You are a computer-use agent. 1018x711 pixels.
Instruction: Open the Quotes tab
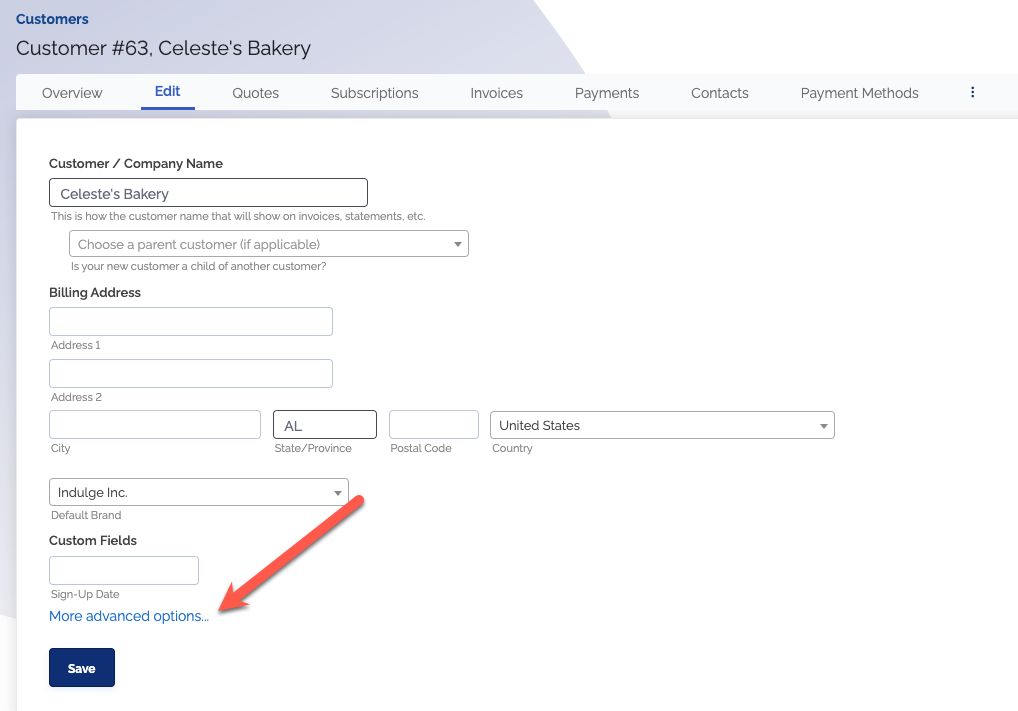click(x=255, y=93)
